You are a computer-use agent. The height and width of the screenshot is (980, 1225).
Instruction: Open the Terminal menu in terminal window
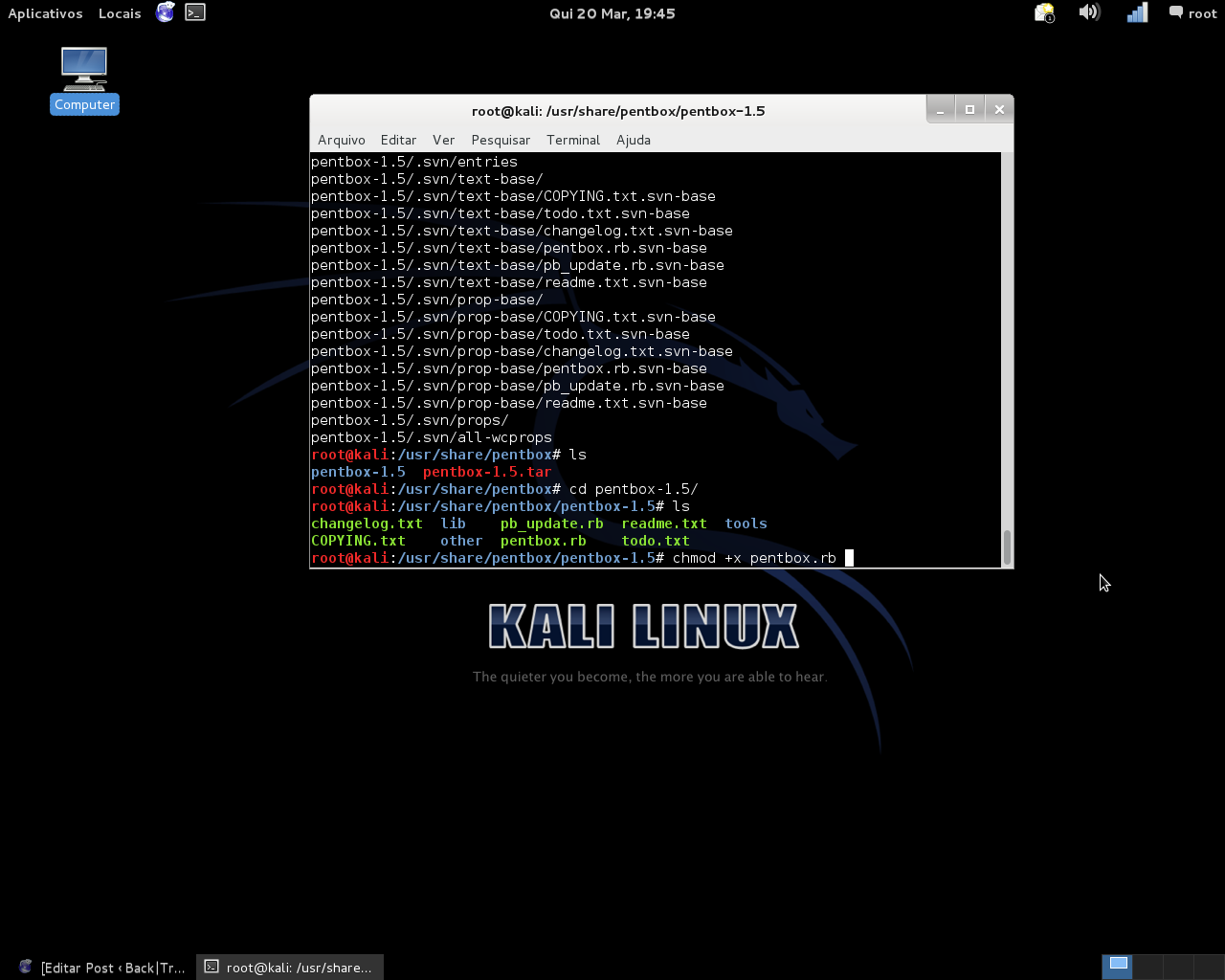pos(573,140)
